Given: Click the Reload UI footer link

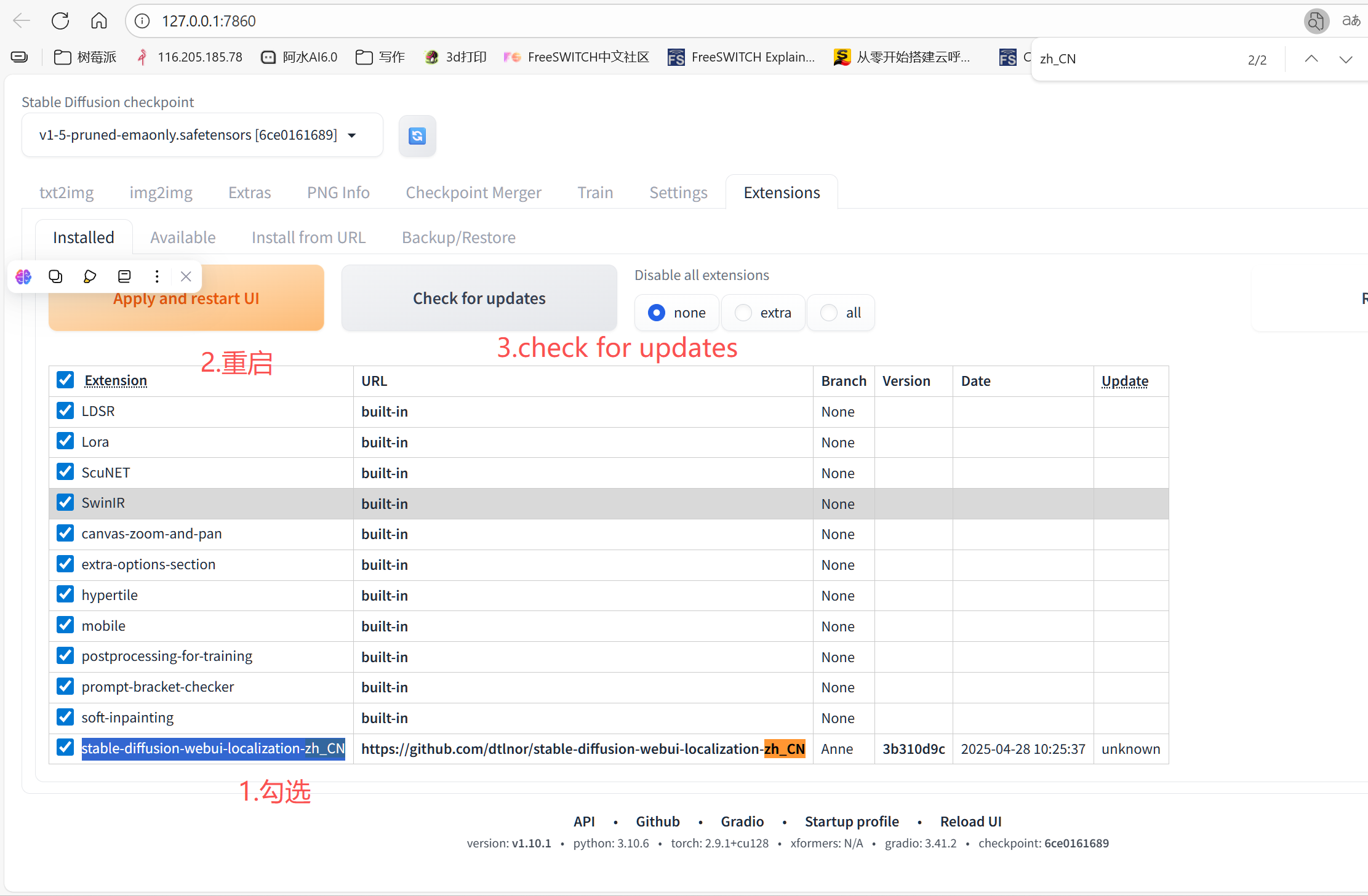Looking at the screenshot, I should point(970,822).
